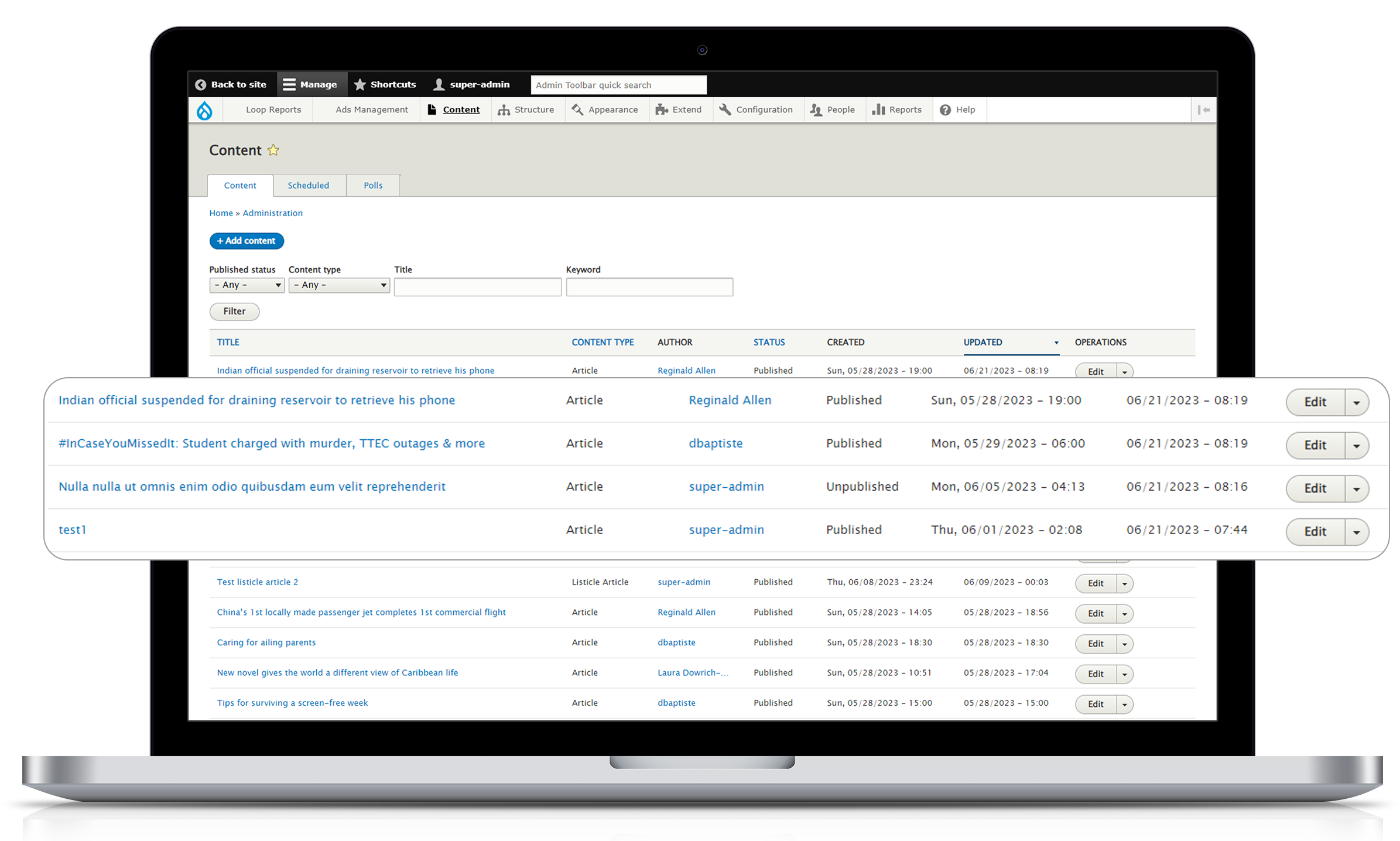Click the star icon beside Content heading
The height and width of the screenshot is (841, 1400).
click(x=273, y=151)
